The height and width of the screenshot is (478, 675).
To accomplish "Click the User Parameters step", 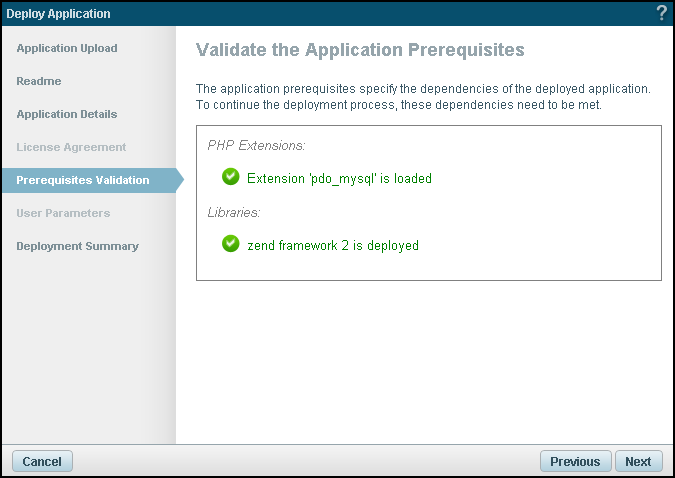I will point(63,213).
